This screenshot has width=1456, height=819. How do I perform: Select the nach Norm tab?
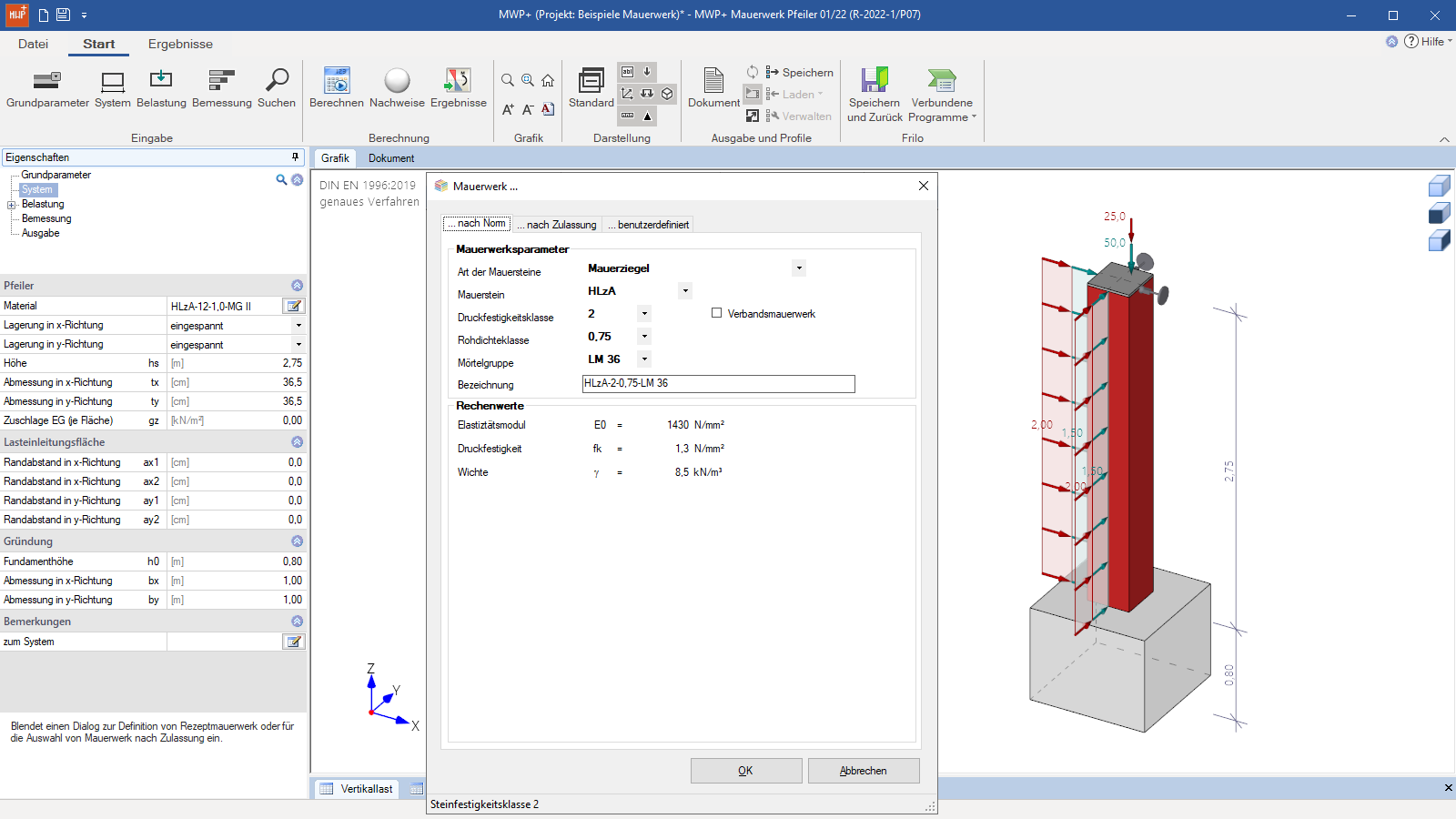(477, 223)
